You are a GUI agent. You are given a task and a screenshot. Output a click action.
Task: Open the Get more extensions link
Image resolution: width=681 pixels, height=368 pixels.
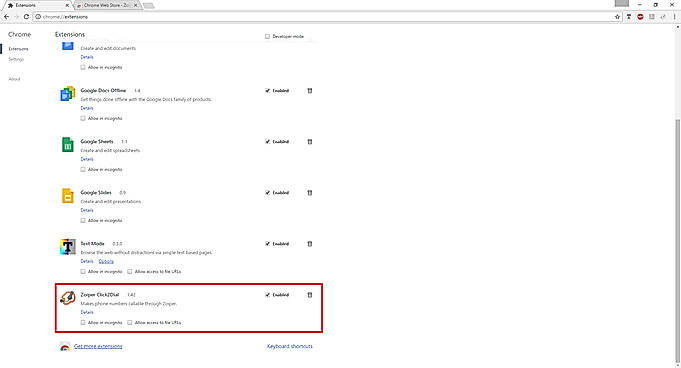pos(98,346)
